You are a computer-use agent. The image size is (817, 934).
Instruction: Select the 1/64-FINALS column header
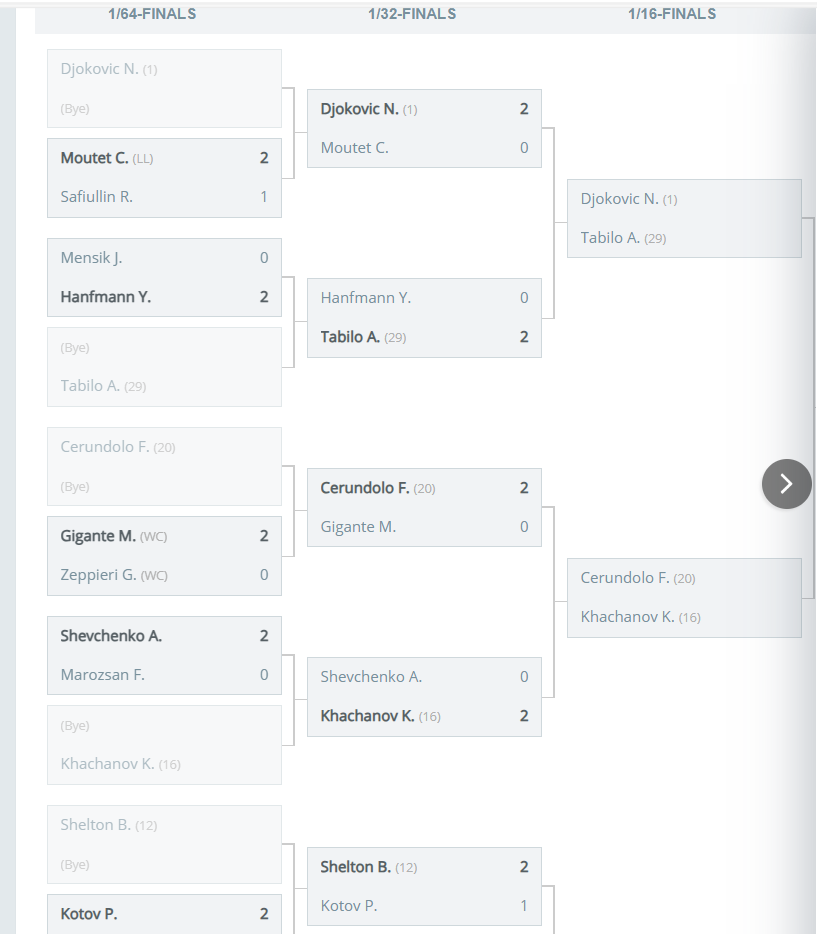click(x=152, y=14)
